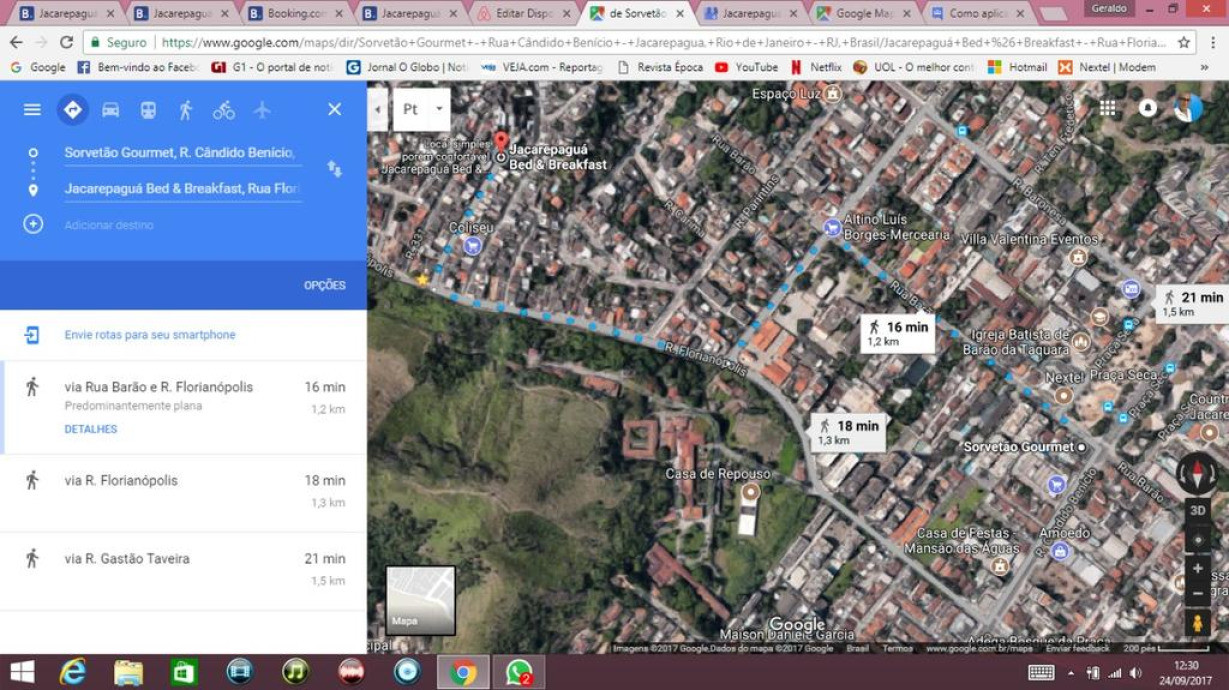The height and width of the screenshot is (690, 1229).
Task: Open the Google Maps hamburger menu
Action: [32, 109]
